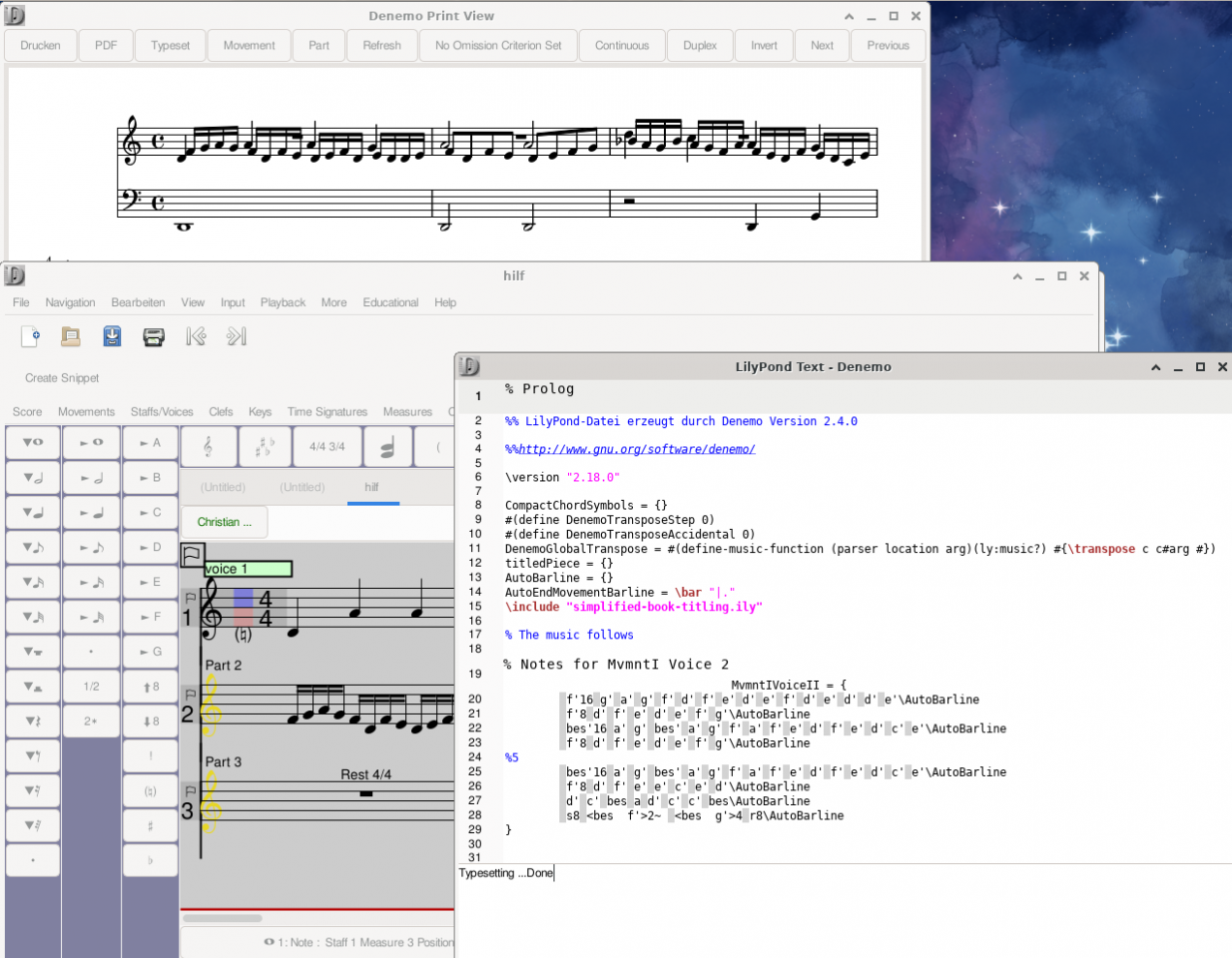
Task: Click the octave up arrow 8 button
Action: tap(150, 687)
